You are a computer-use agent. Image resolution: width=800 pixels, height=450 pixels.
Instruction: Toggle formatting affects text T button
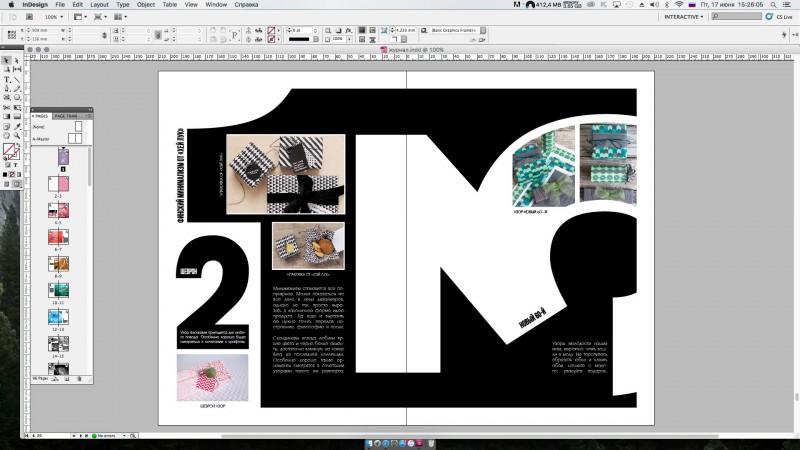pos(15,165)
